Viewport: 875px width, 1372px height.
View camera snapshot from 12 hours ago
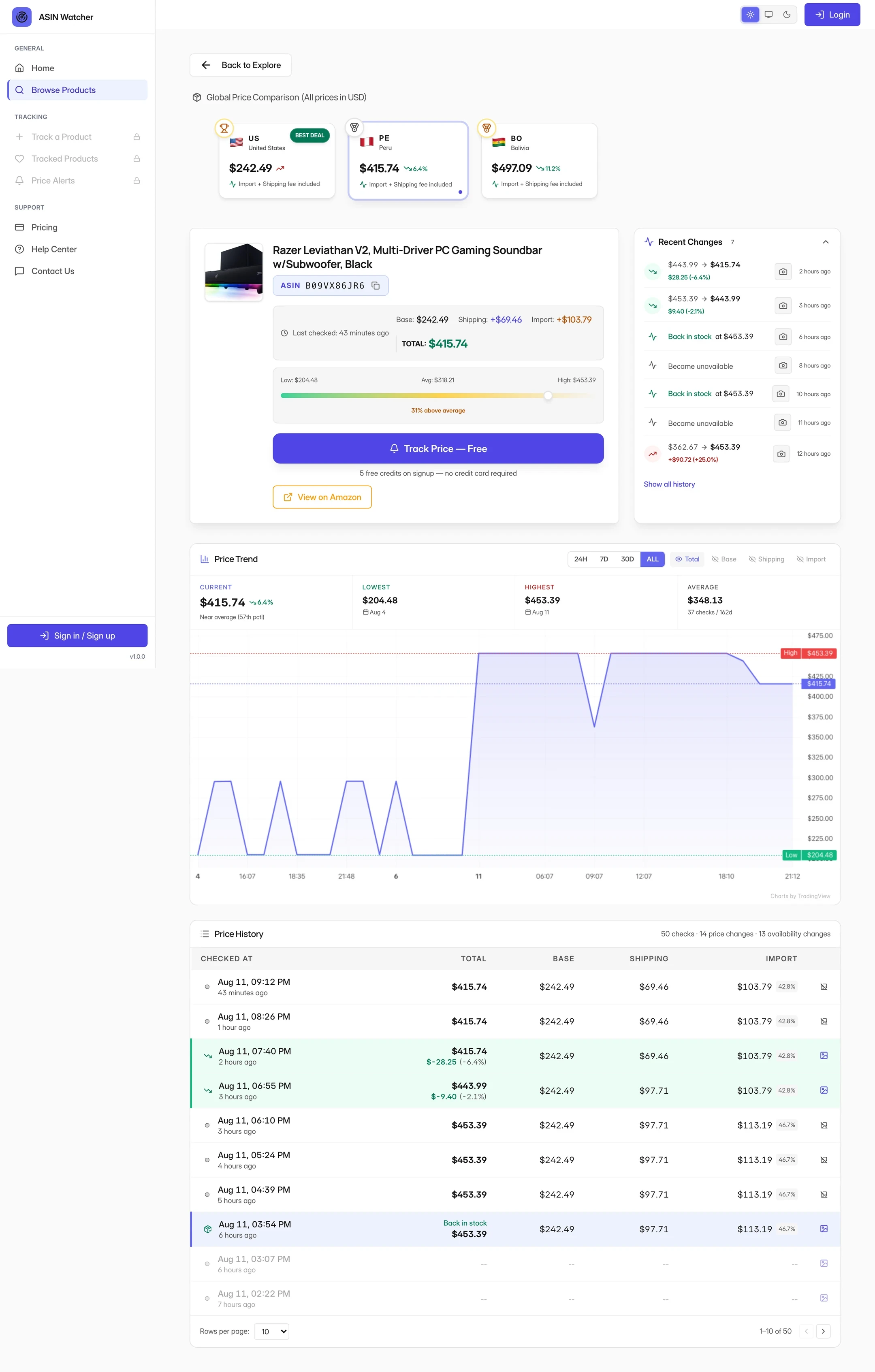(x=781, y=454)
